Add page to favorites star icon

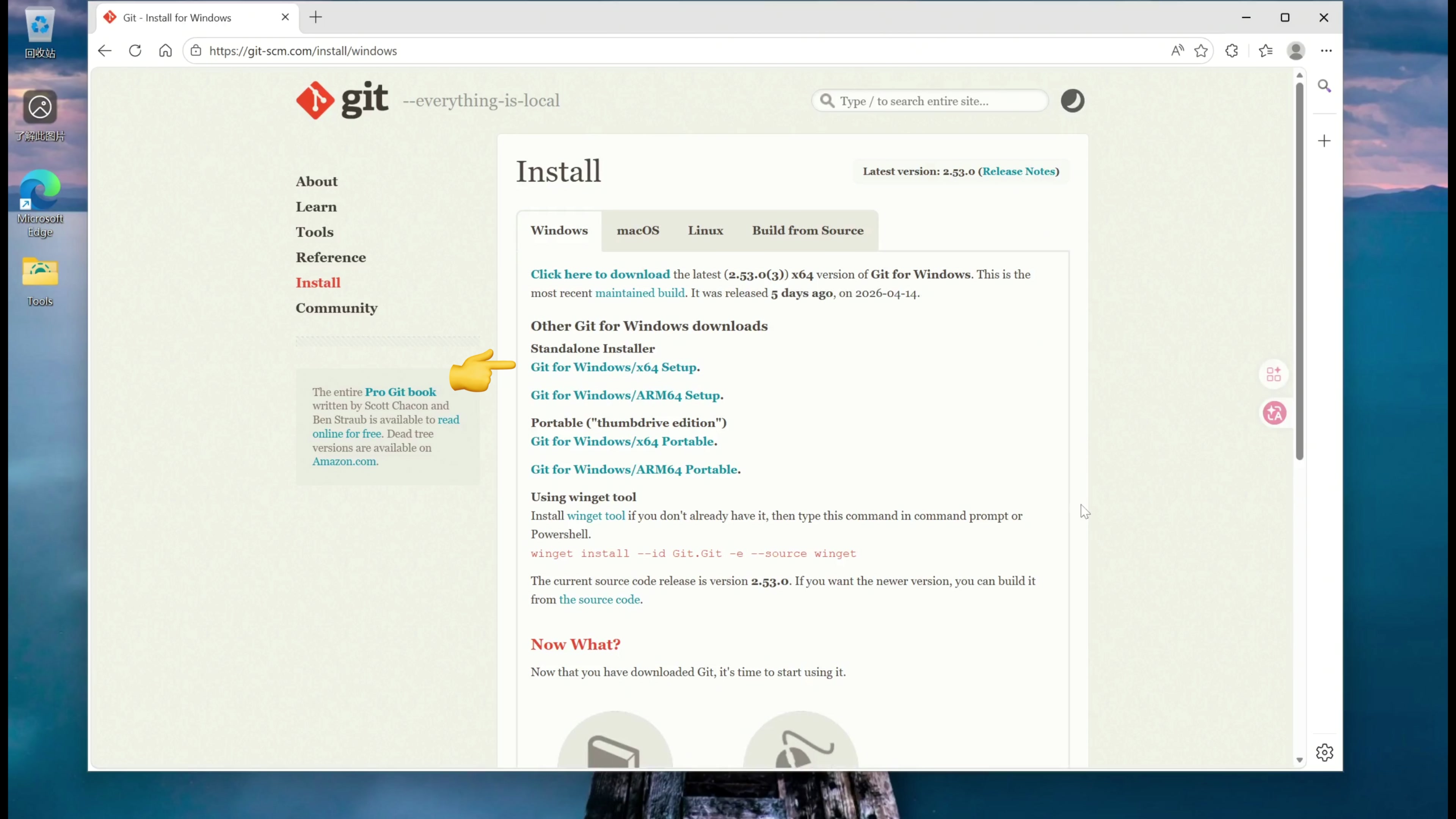coord(1201,51)
